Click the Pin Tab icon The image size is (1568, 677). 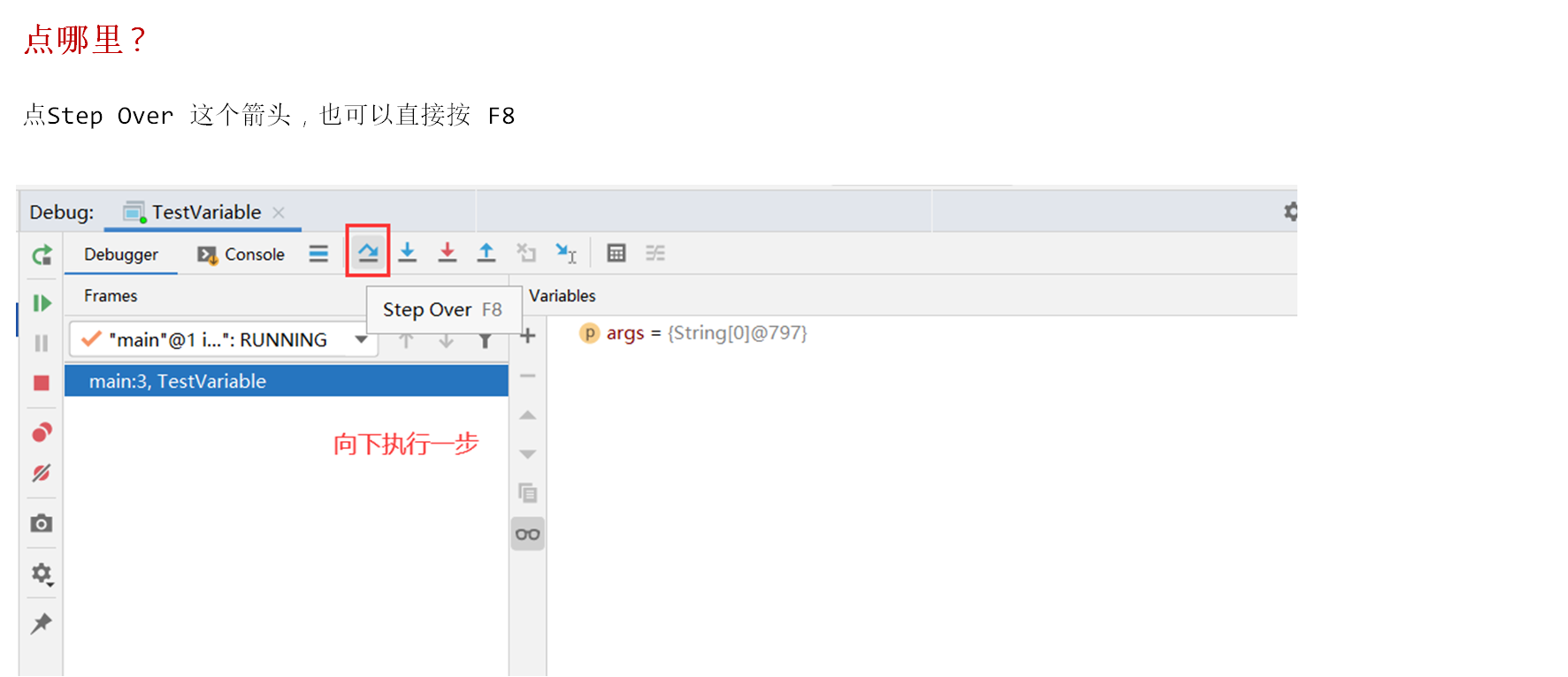(42, 624)
